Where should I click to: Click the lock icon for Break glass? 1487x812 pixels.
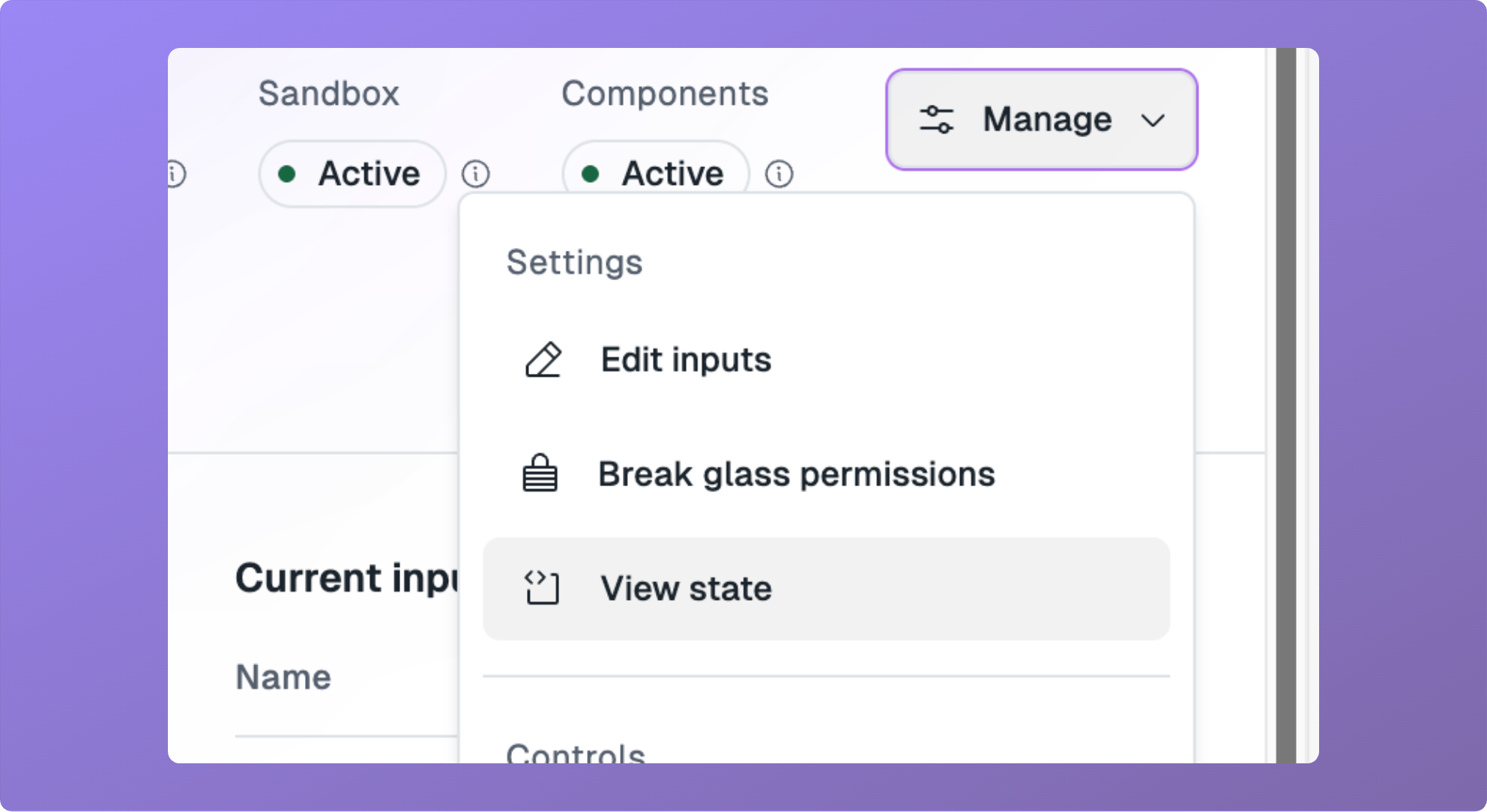540,473
